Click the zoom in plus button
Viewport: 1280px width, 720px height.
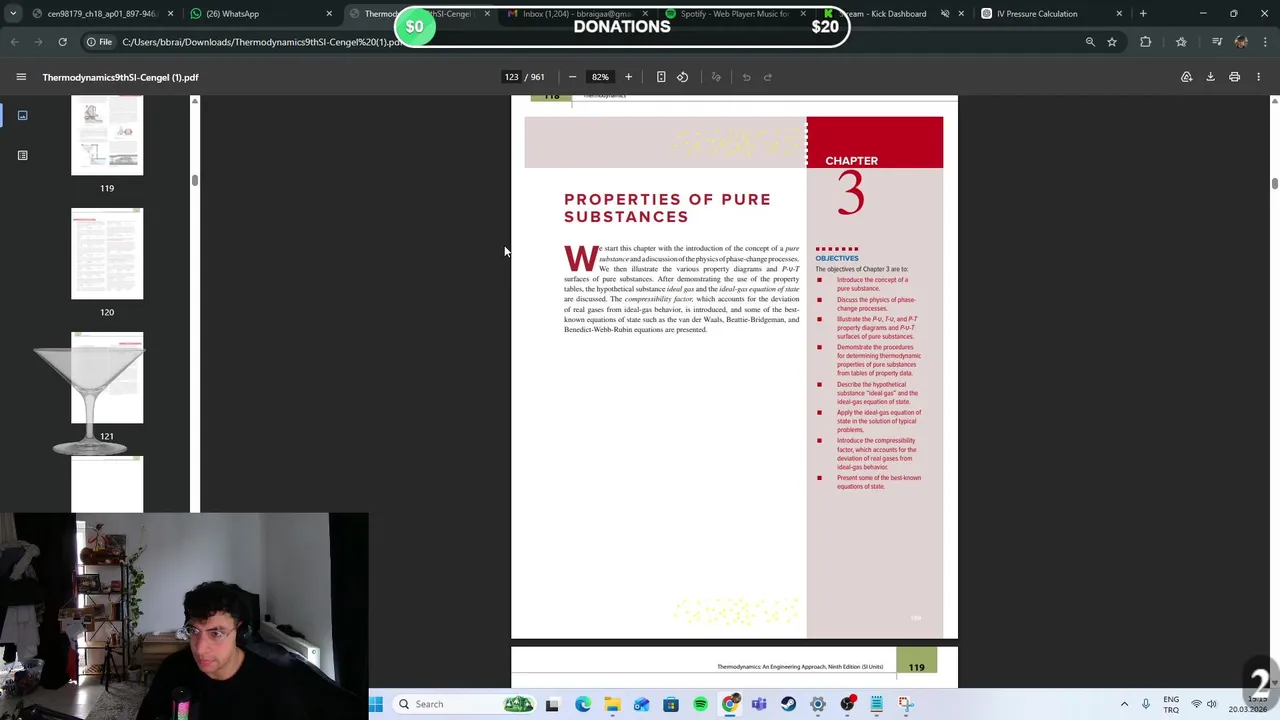(628, 77)
